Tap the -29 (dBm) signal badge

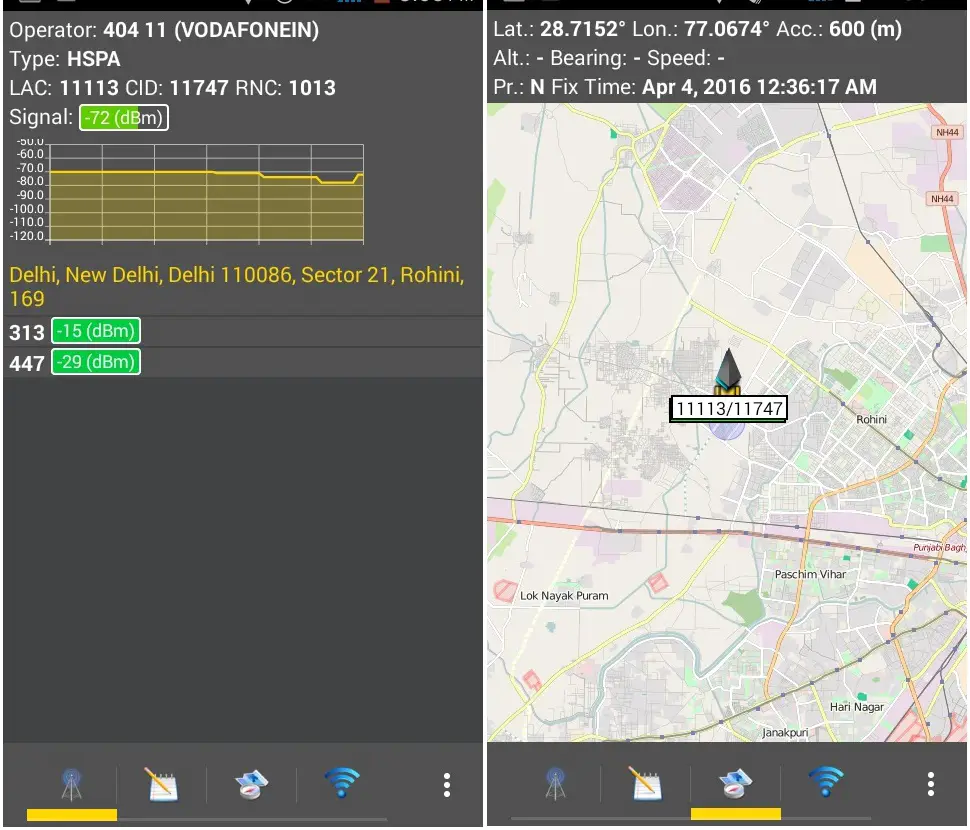[96, 362]
